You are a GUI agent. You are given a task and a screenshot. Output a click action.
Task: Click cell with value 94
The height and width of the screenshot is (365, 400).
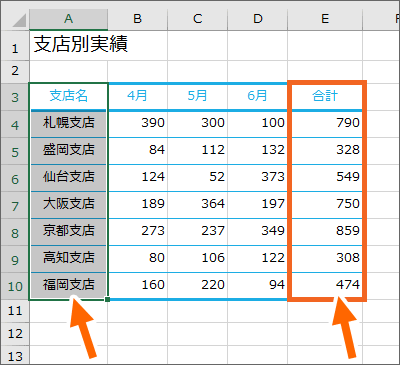click(x=258, y=286)
